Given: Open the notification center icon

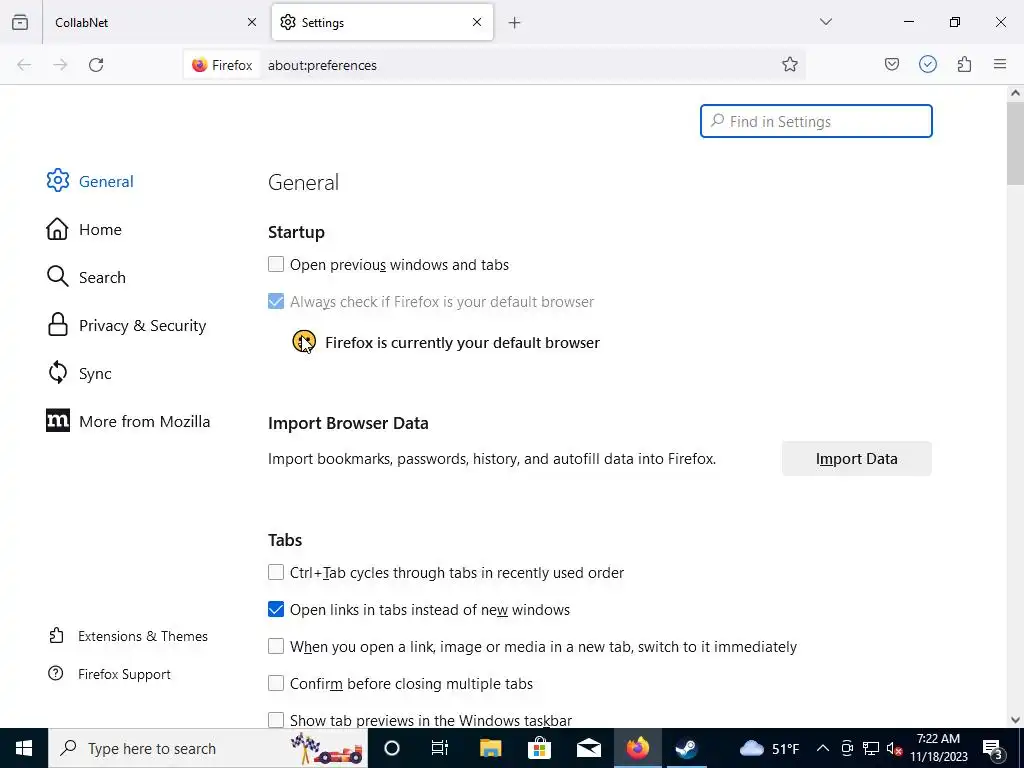Looking at the screenshot, I should pyautogui.click(x=993, y=748).
